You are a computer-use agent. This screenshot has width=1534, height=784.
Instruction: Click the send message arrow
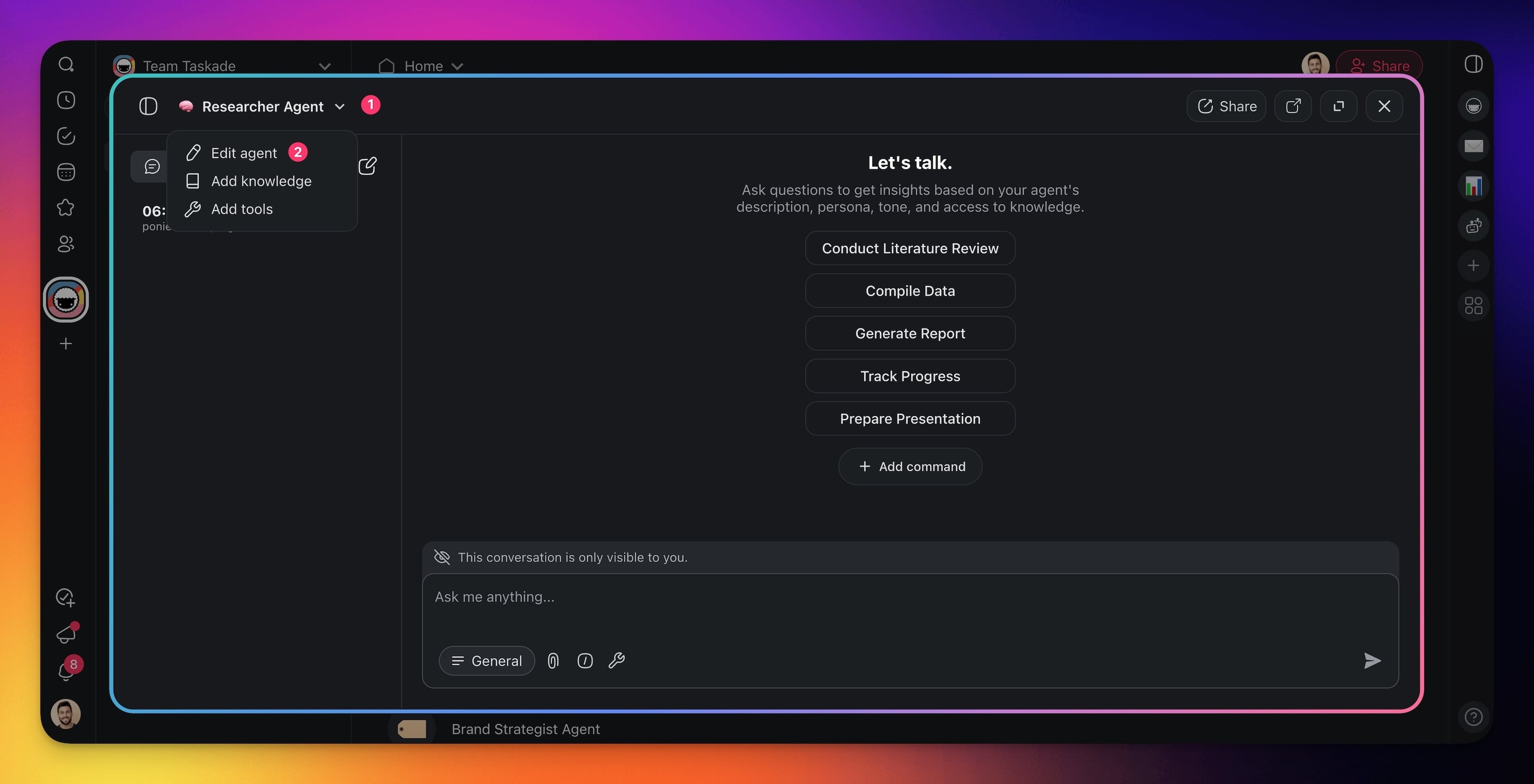pos(1372,661)
